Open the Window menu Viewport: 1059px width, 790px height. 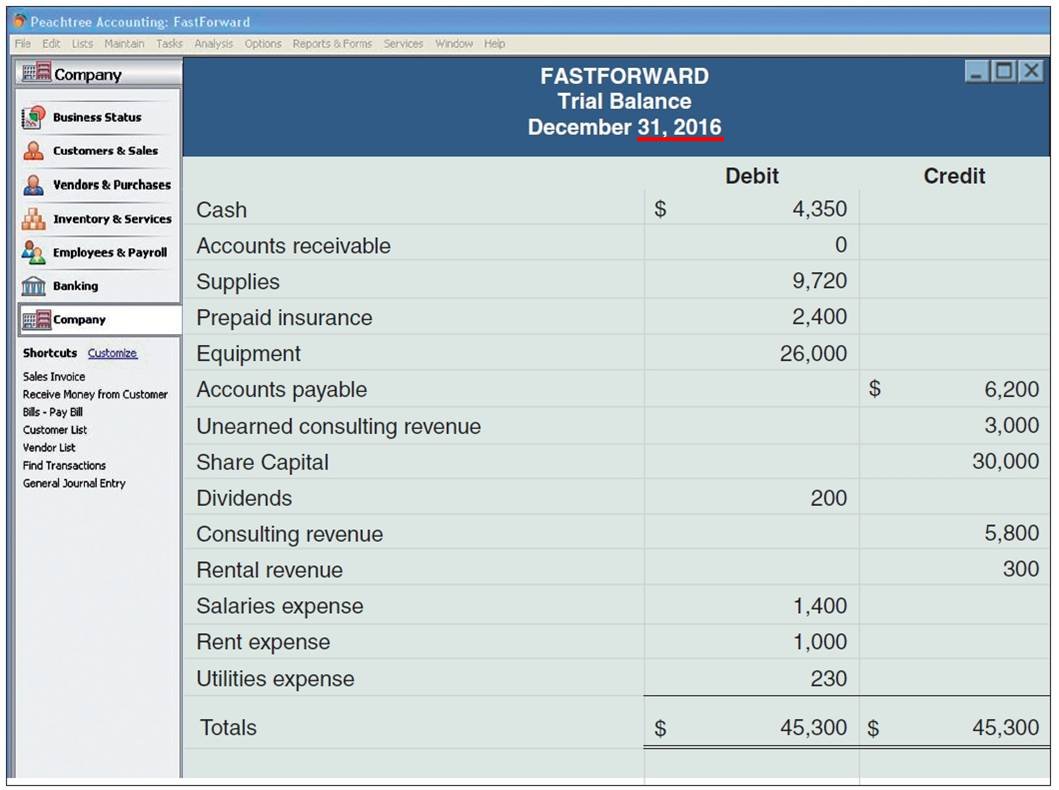point(454,43)
